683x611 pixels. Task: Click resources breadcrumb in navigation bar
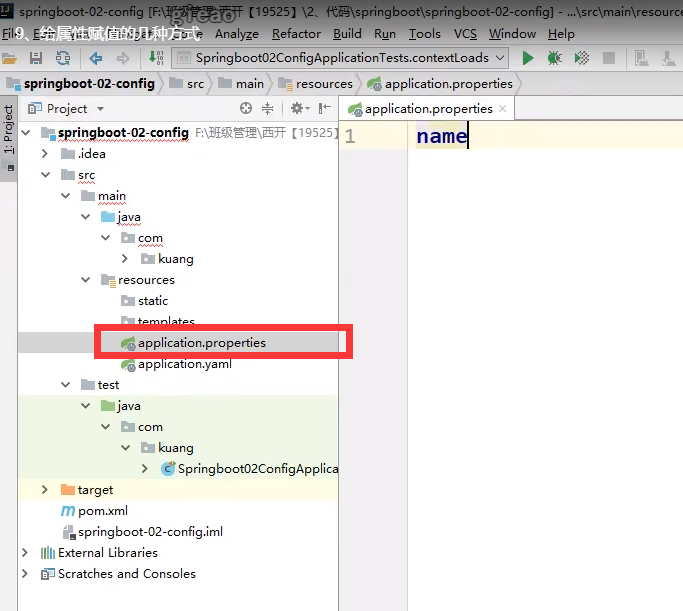(316, 84)
